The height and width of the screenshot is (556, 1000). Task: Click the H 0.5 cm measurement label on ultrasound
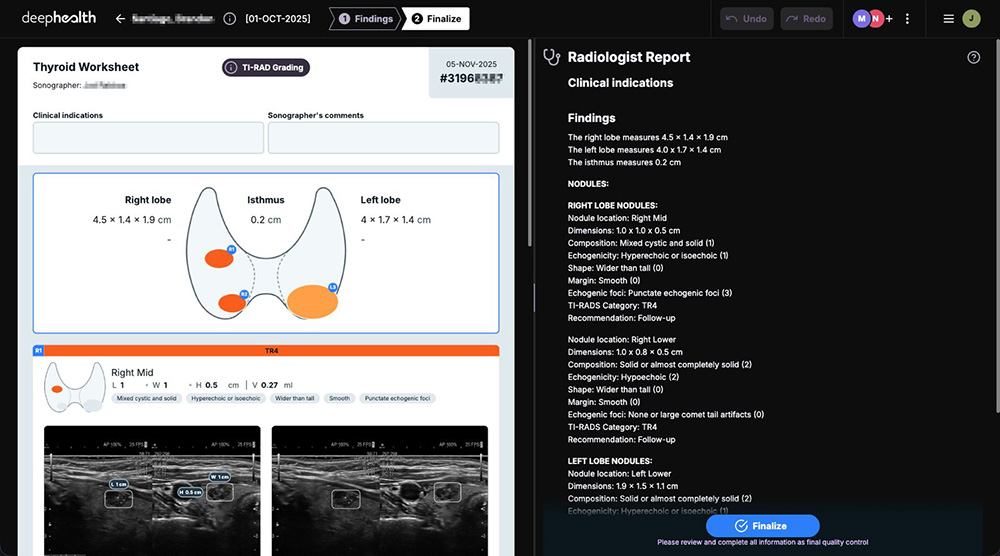[190, 492]
